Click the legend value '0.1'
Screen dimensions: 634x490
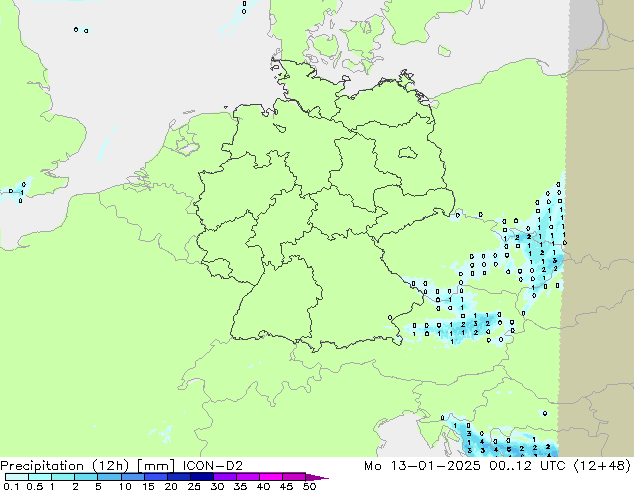[x=11, y=486]
